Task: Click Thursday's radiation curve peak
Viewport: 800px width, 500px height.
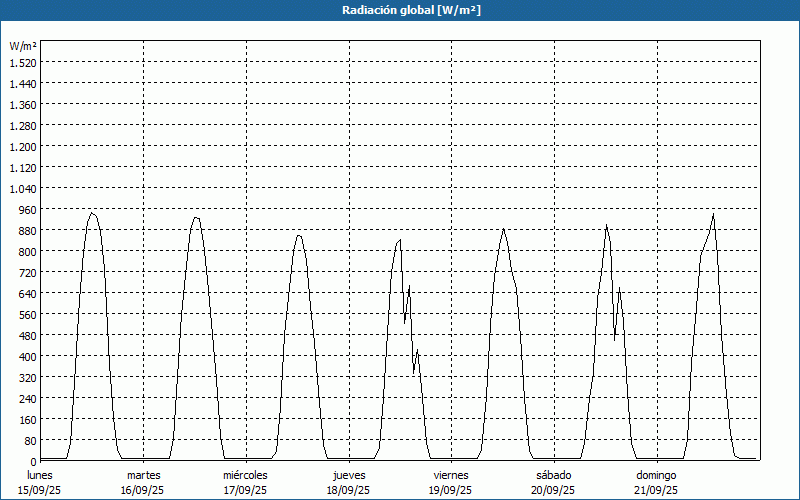Action: tap(400, 240)
